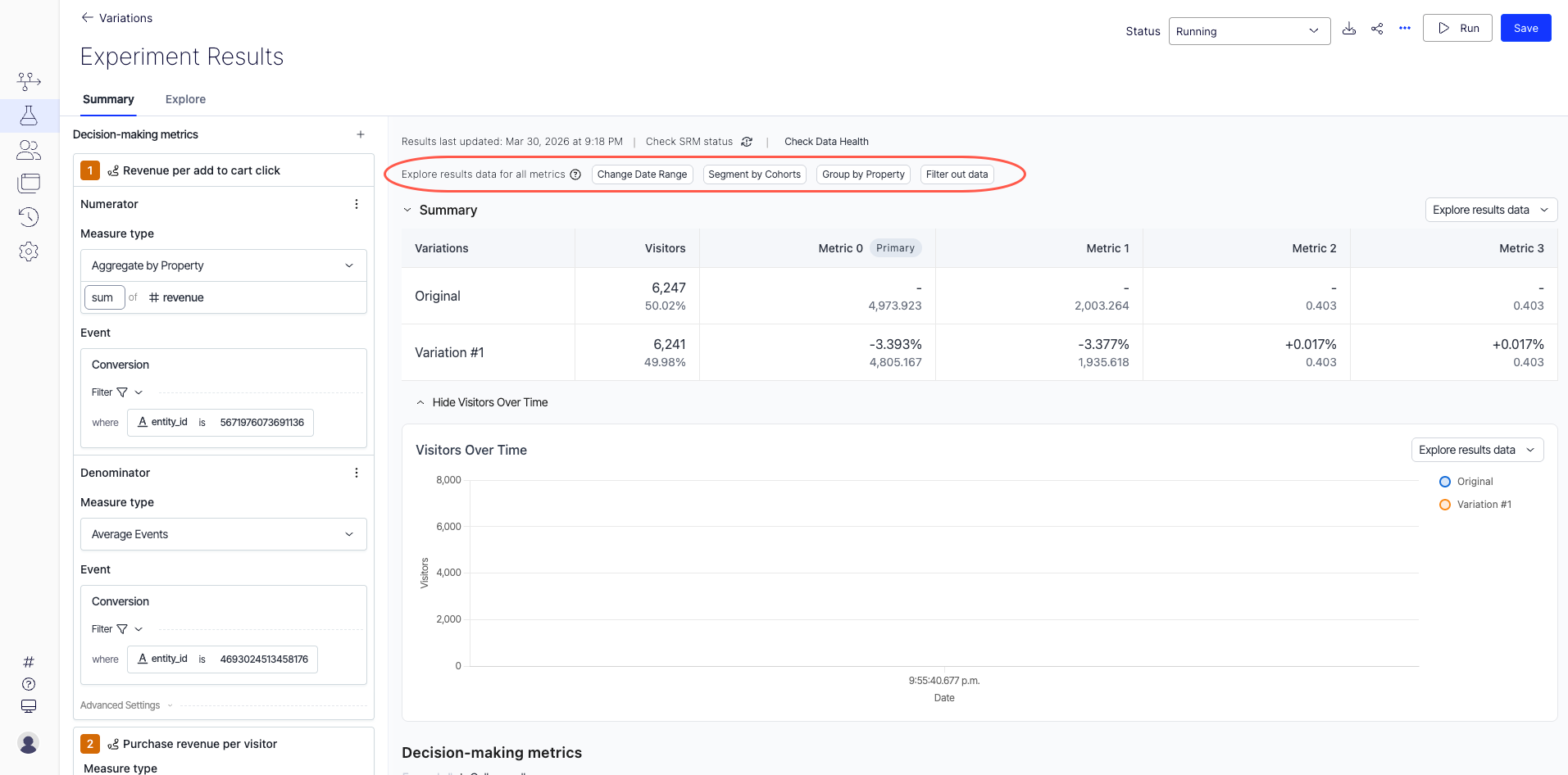Open the help question mark icon in sidebar
The image size is (1568, 775).
coord(29,684)
